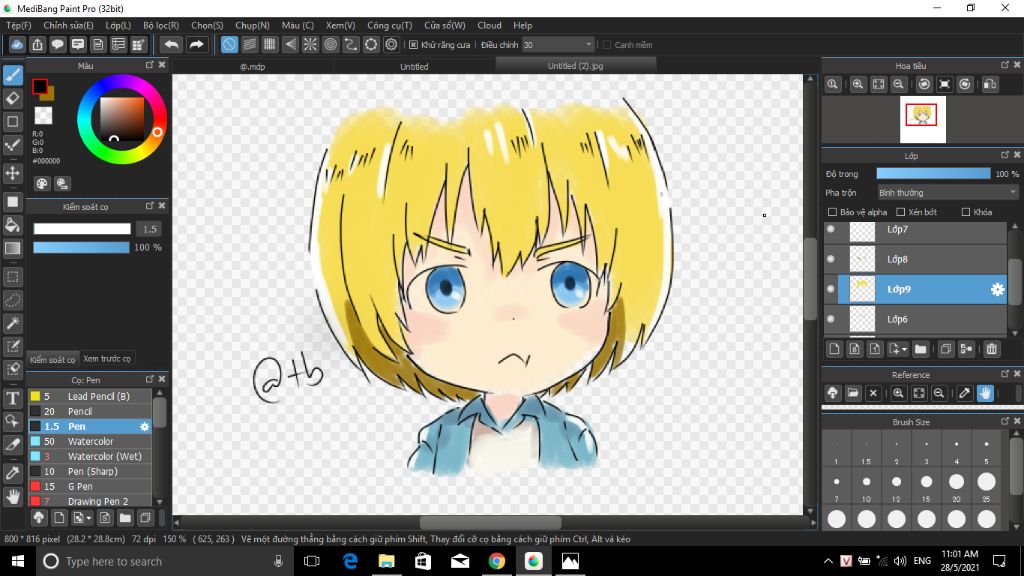The image size is (1024, 576).
Task: Duplicate the current layer
Action: coord(945,349)
